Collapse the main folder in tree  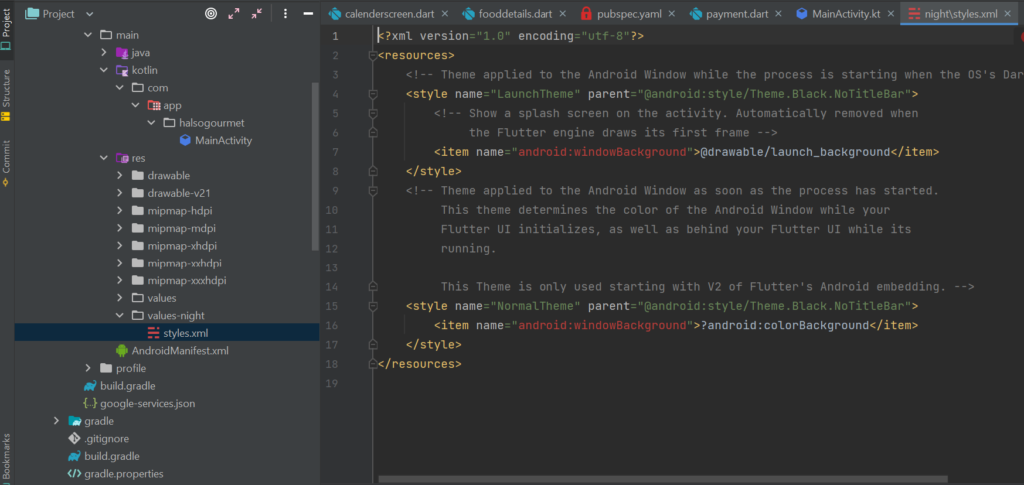[88, 35]
